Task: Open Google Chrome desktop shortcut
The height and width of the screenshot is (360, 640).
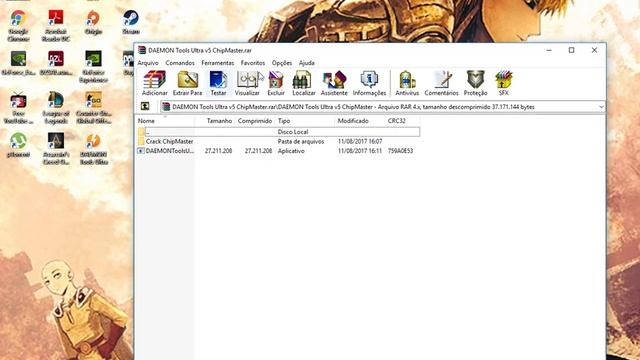Action: coord(18,25)
